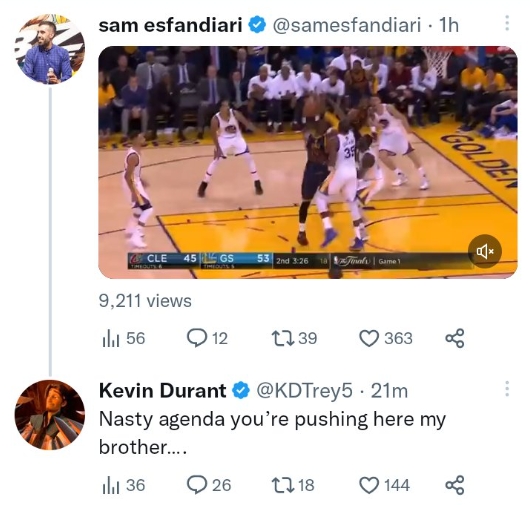Screen dimensions: 530x505
Task: Retweet sam esfandiari's video tweet
Action: 294,338
